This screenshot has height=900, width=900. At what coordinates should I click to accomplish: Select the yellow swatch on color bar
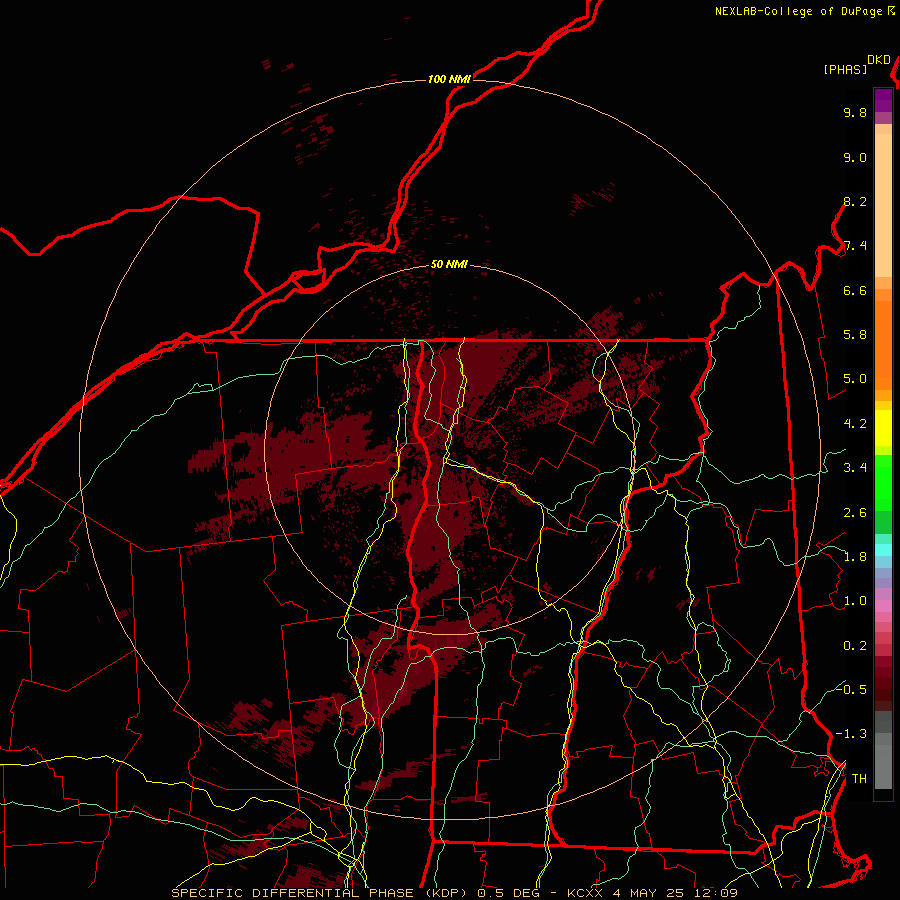click(x=883, y=428)
